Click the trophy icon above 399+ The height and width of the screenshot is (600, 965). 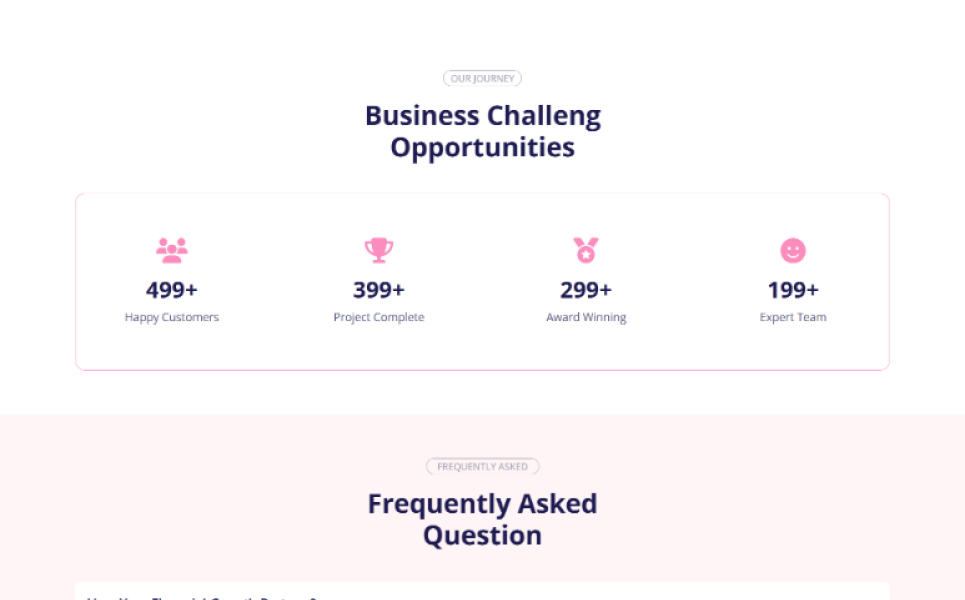point(379,250)
